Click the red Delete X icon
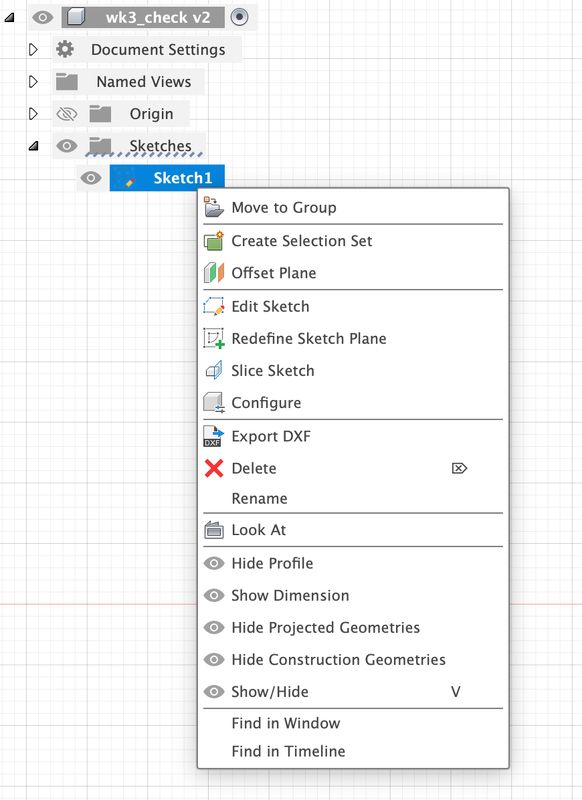The height and width of the screenshot is (800, 582). [x=214, y=468]
